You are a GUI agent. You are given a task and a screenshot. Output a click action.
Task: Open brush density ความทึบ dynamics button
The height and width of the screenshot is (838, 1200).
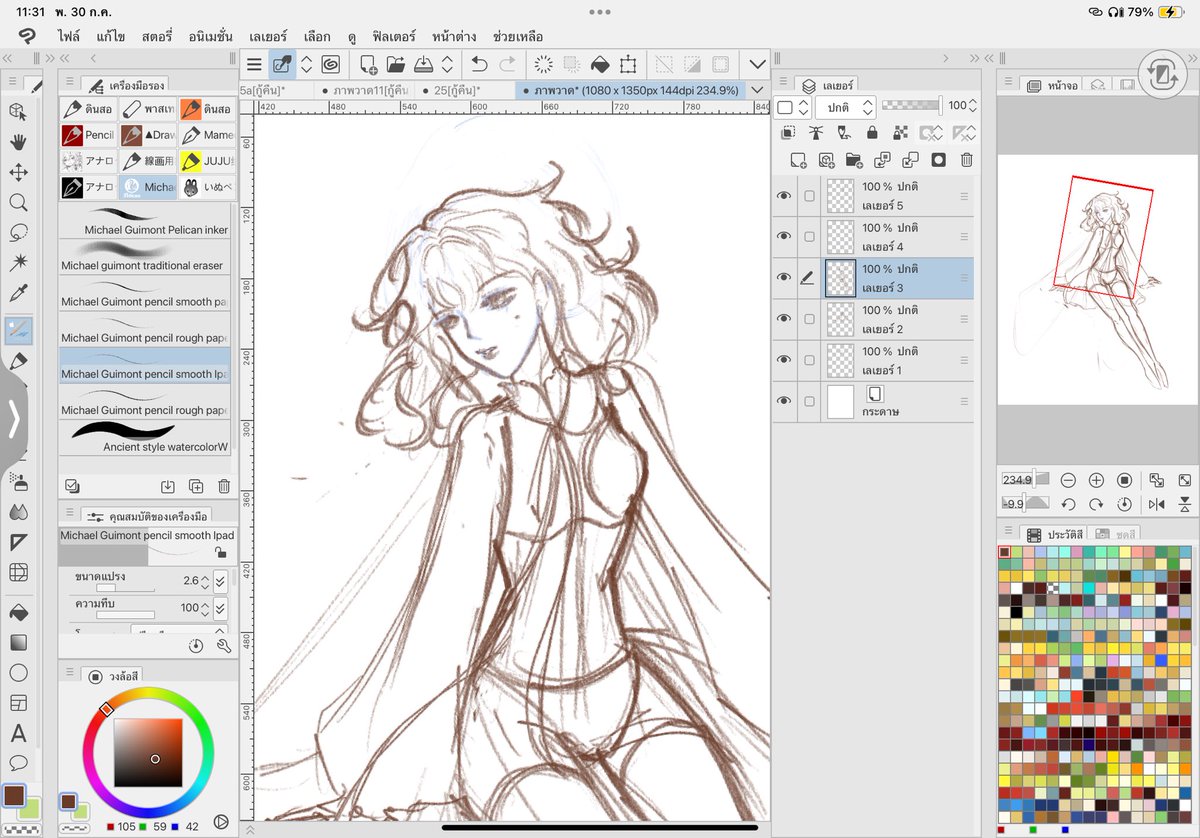point(220,608)
